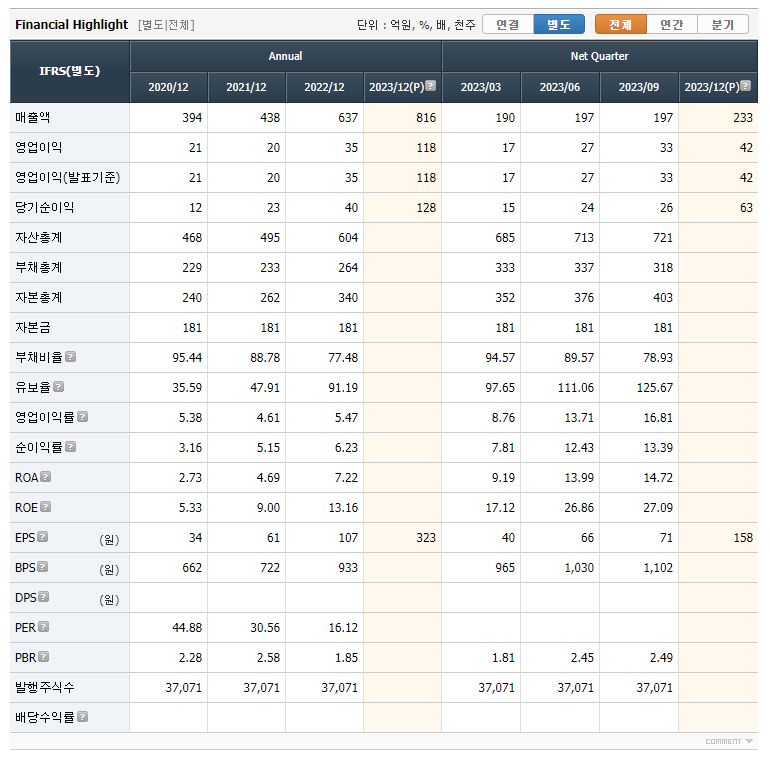Open help icon next to EPS

point(43,537)
